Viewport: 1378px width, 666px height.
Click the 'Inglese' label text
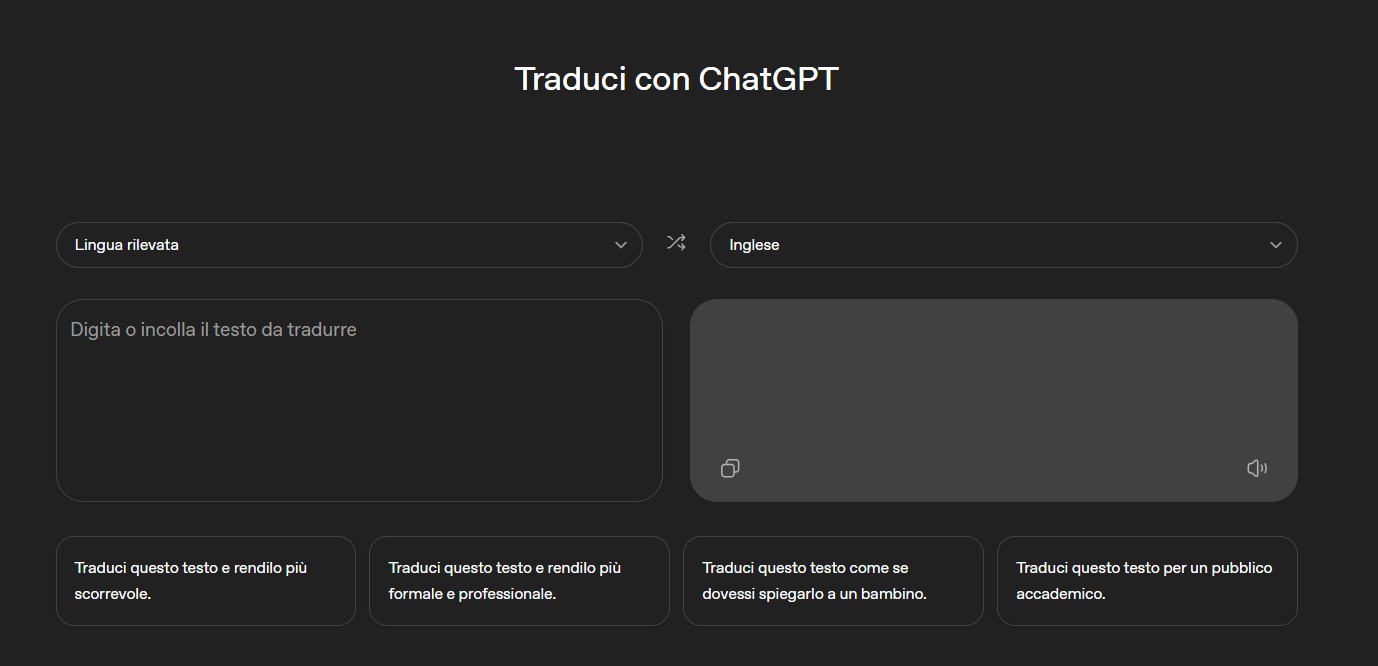pyautogui.click(x=754, y=245)
